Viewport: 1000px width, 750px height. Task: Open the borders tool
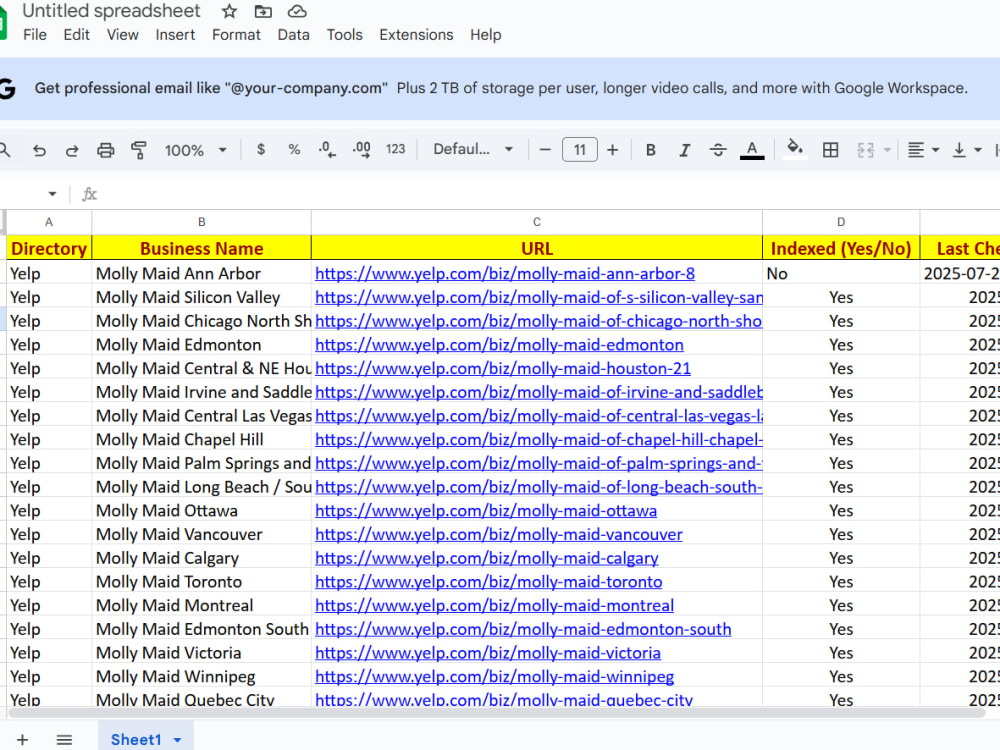(830, 150)
